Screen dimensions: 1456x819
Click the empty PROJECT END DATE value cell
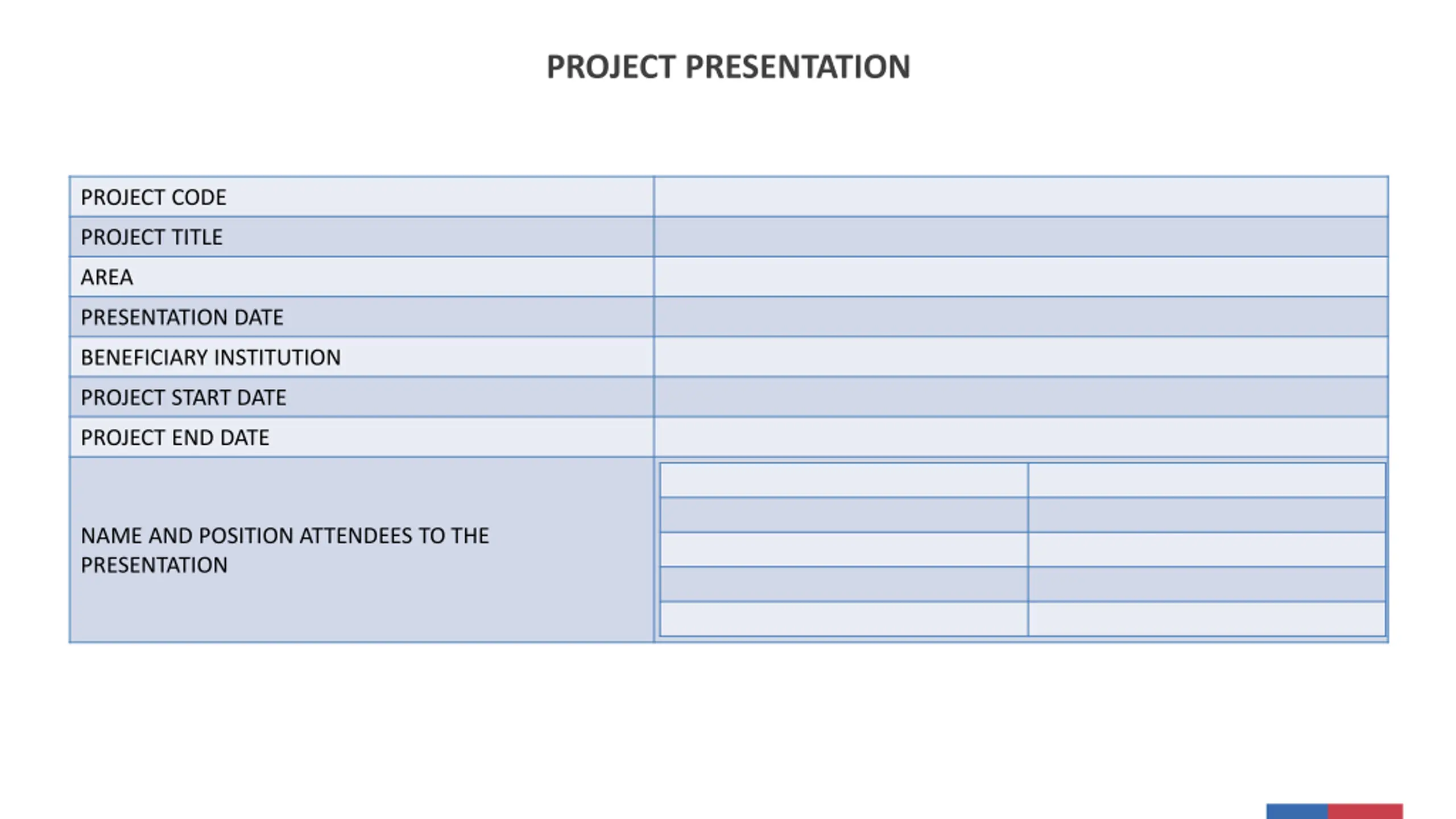click(1021, 437)
